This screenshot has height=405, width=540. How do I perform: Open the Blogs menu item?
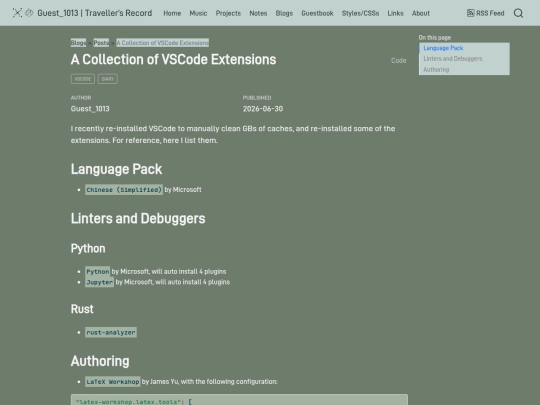(284, 13)
